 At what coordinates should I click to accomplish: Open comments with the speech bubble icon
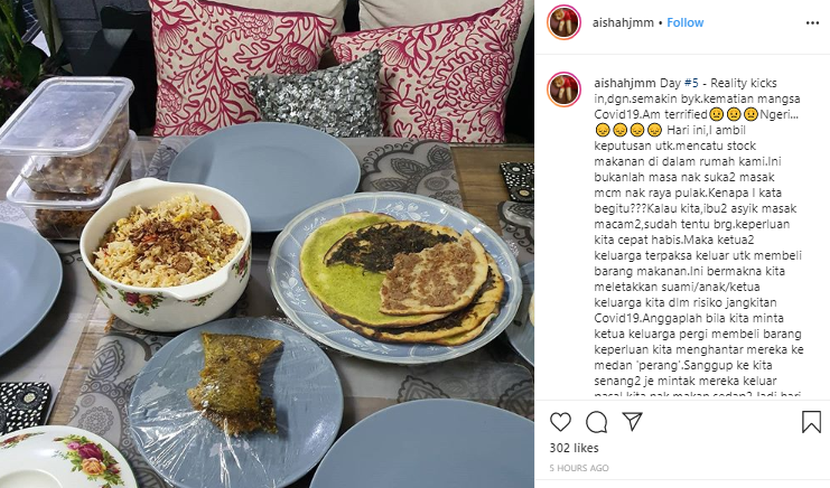pos(597,422)
